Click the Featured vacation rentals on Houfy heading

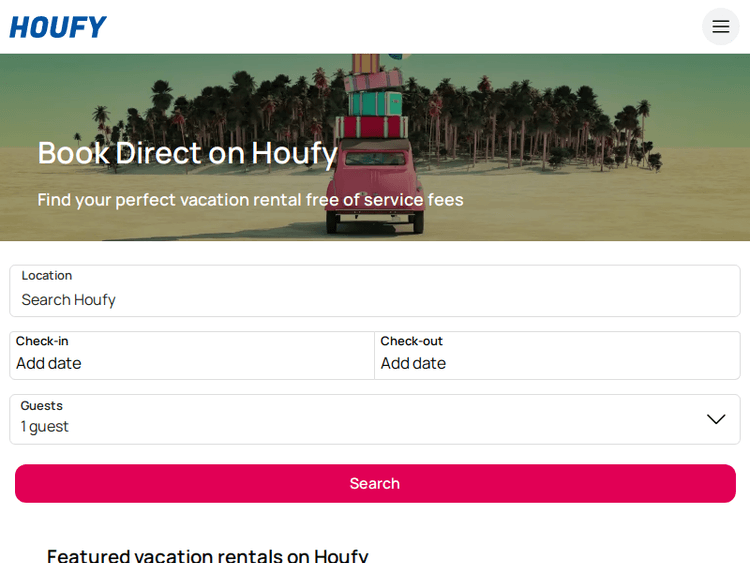pos(208,555)
